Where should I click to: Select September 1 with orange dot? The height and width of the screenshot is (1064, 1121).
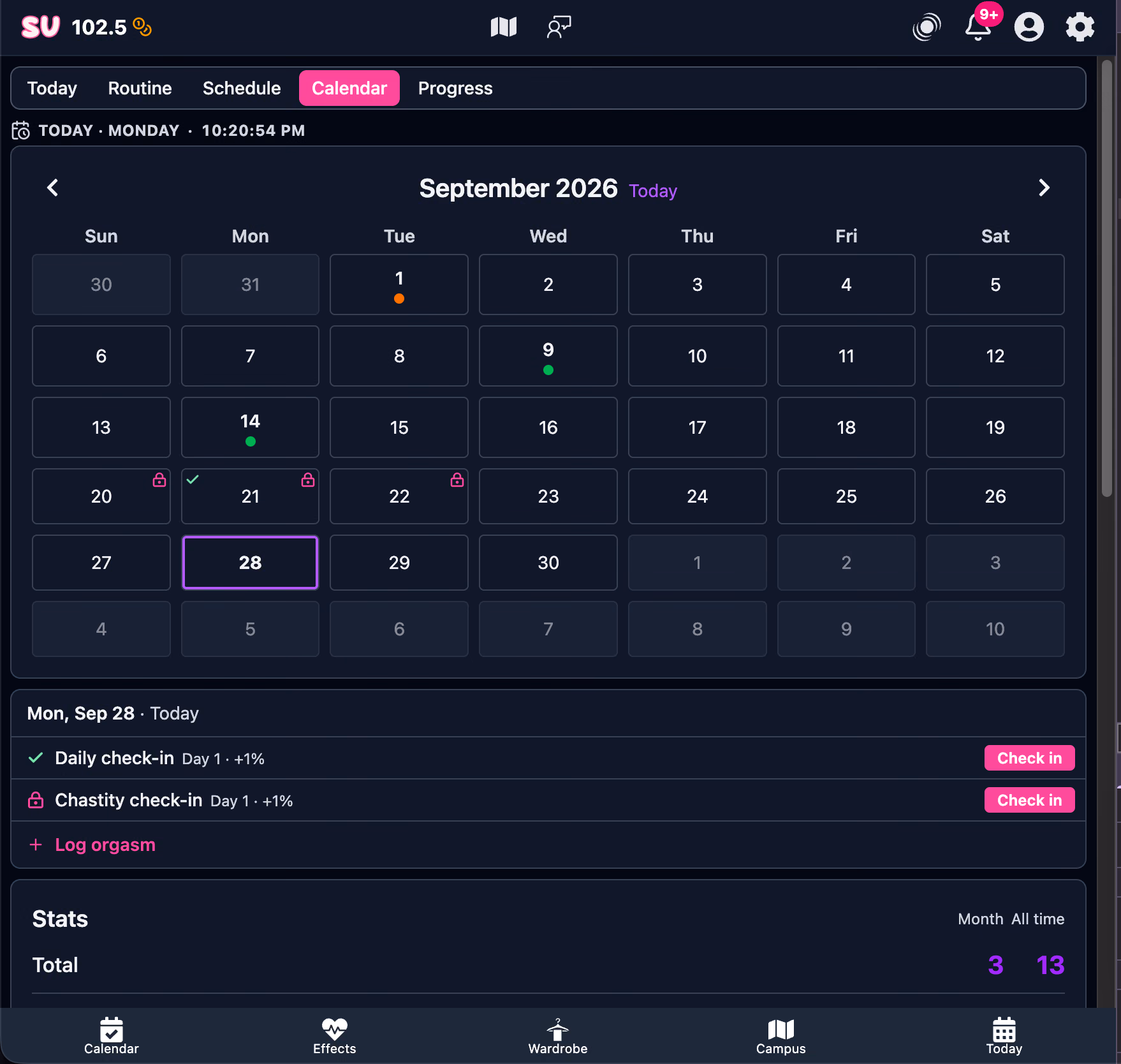(399, 284)
